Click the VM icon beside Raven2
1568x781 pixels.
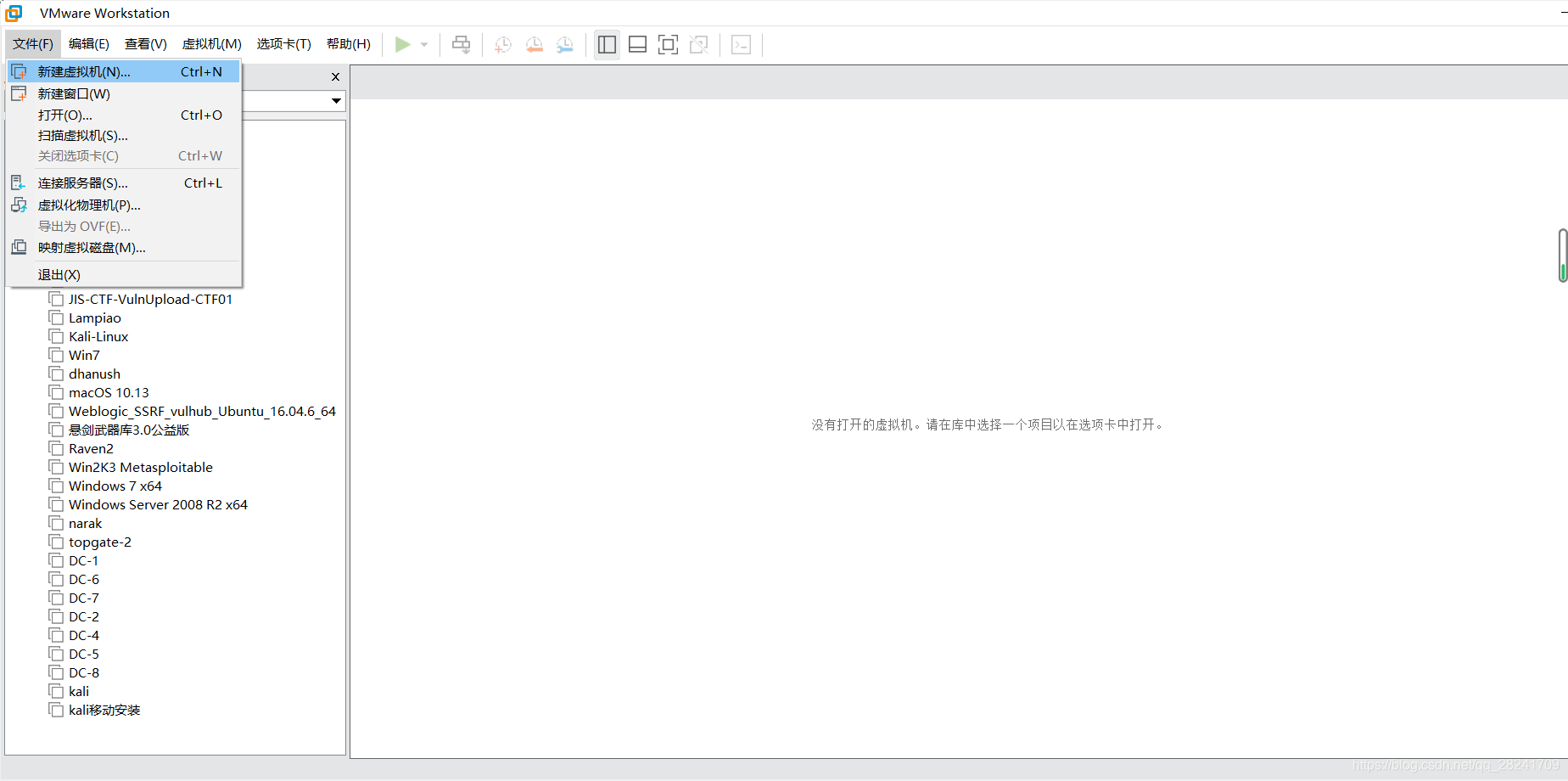[56, 448]
